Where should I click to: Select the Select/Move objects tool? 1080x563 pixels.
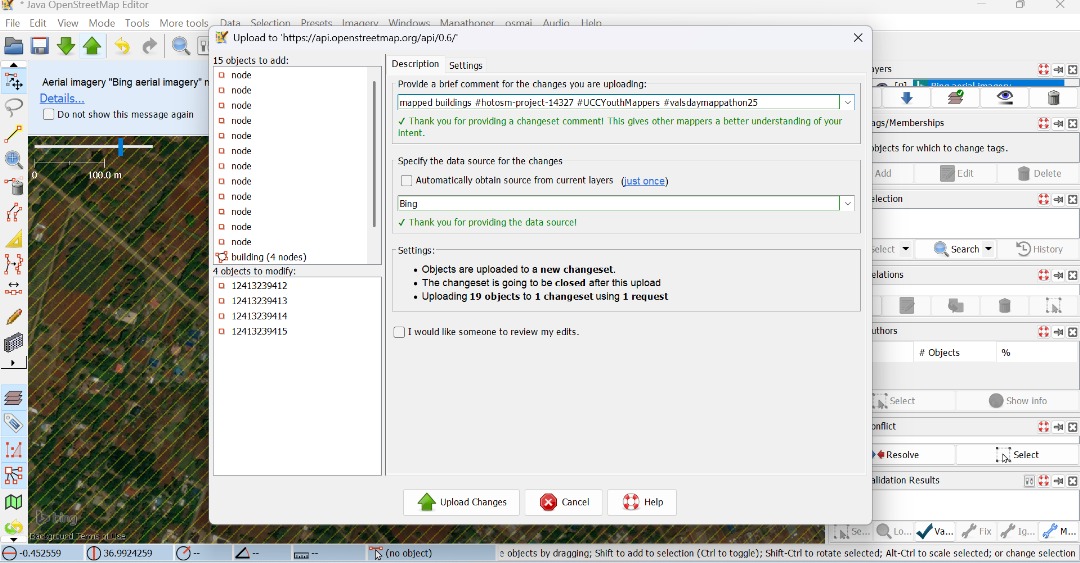pos(13,81)
